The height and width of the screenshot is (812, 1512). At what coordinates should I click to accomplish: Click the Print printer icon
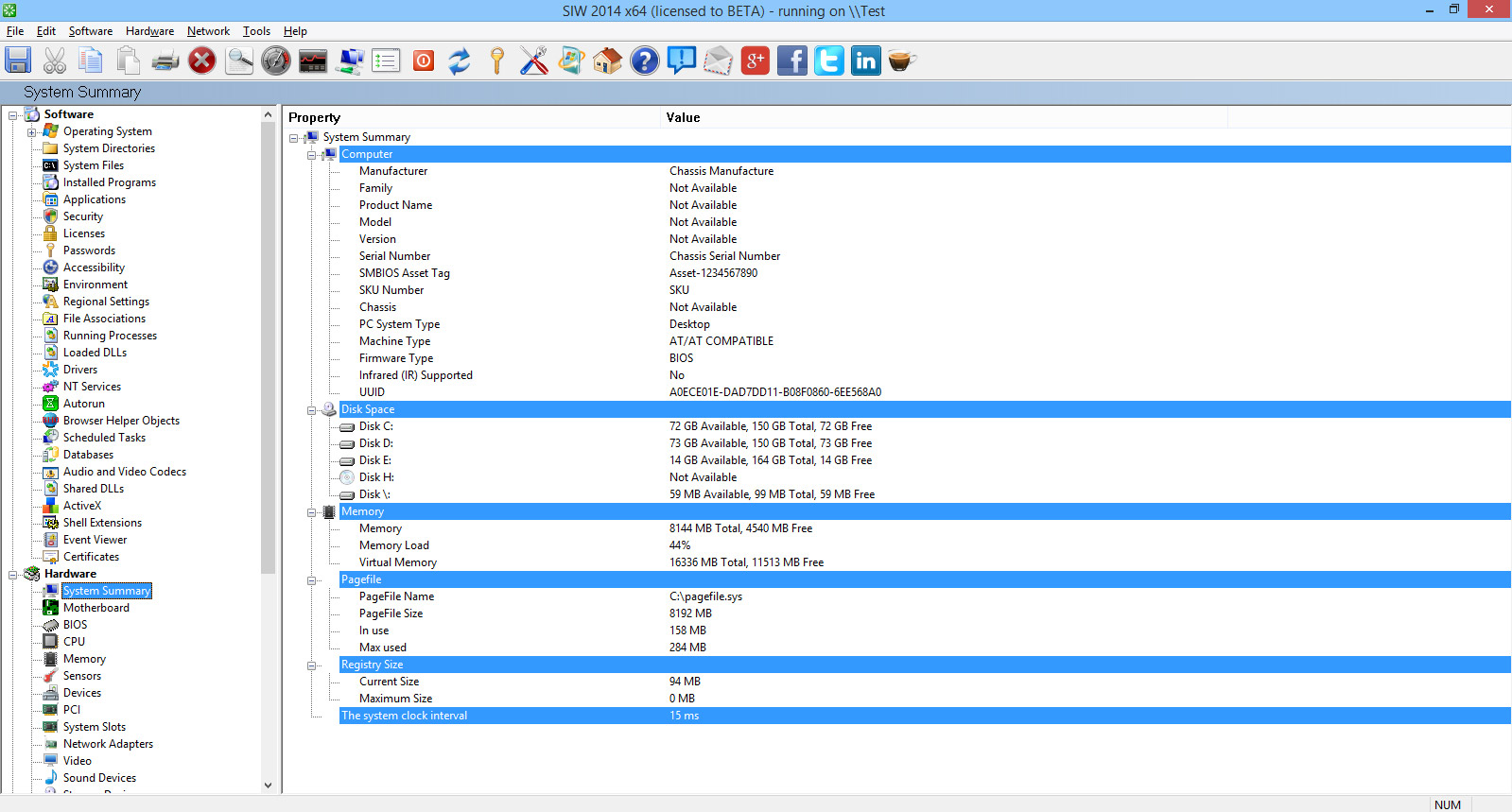tap(165, 60)
